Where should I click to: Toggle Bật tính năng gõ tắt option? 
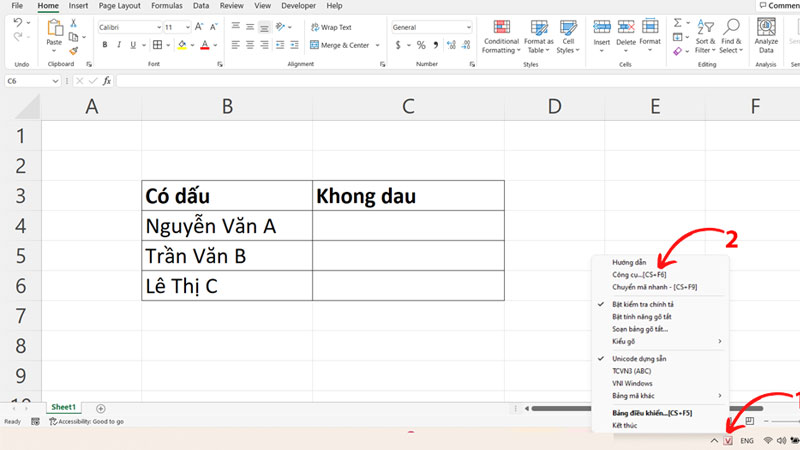pos(642,316)
